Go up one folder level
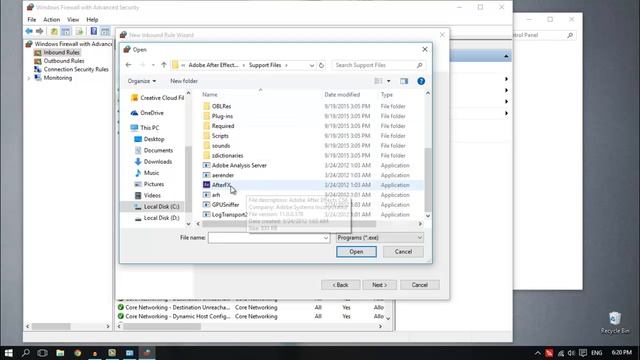 click(x=164, y=65)
